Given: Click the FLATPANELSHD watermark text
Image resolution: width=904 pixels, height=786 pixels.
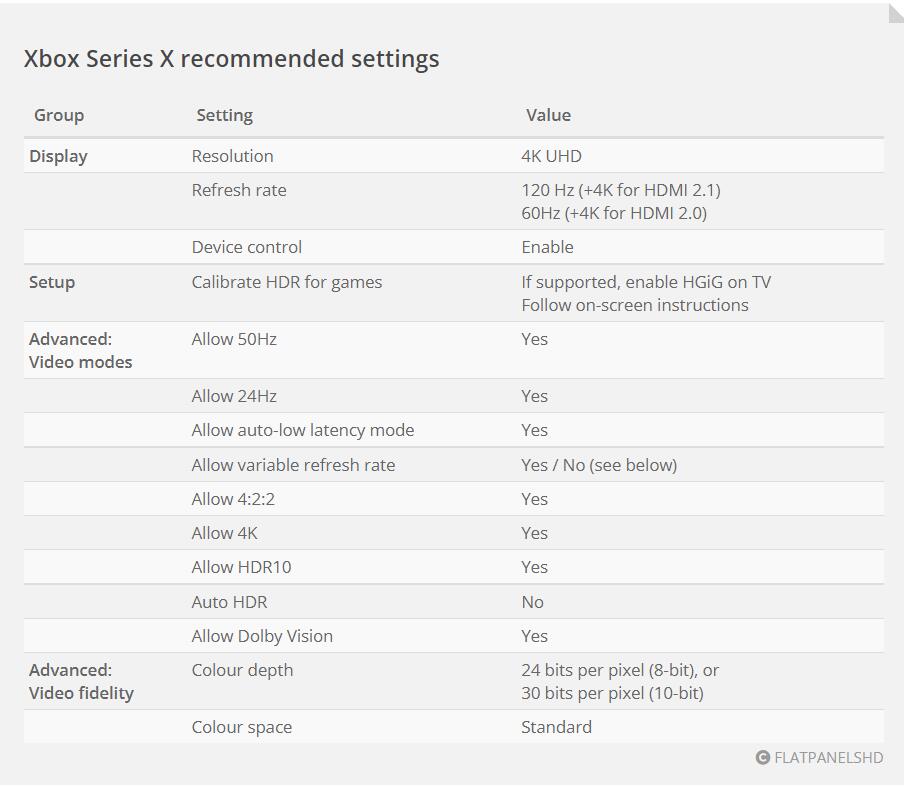Looking at the screenshot, I should click(x=828, y=757).
